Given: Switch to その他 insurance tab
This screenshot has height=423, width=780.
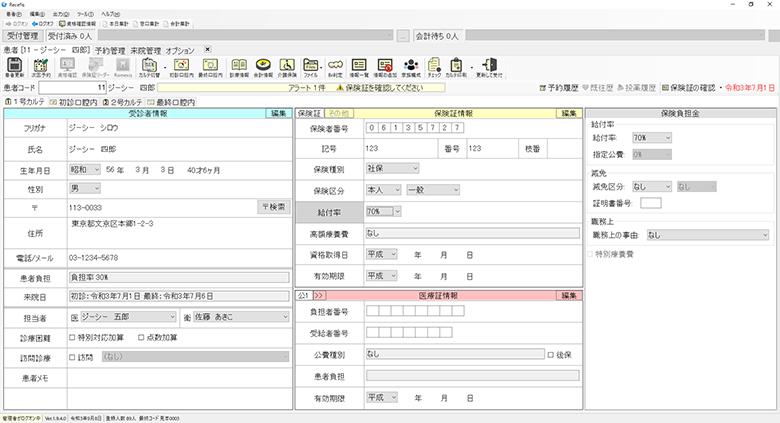Looking at the screenshot, I should [x=338, y=113].
